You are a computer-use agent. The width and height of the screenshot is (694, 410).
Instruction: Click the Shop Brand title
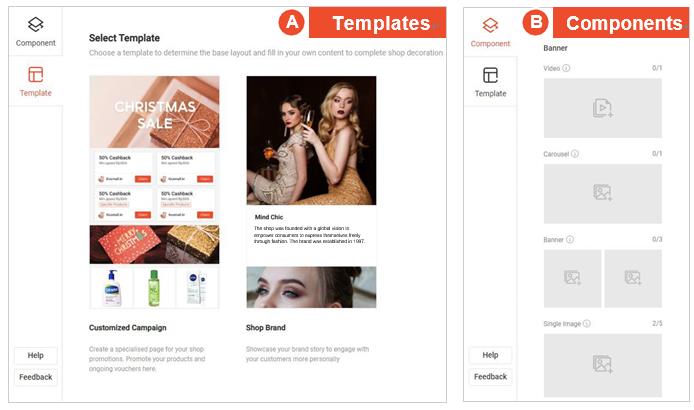tap(266, 328)
